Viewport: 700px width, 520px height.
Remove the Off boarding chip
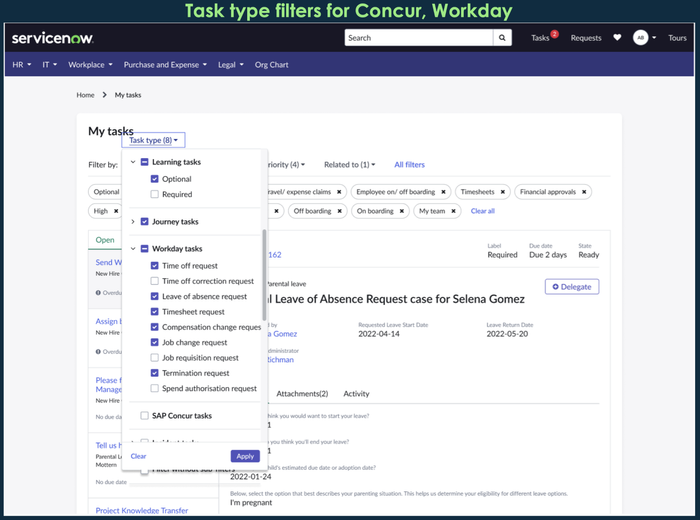pyautogui.click(x=340, y=211)
